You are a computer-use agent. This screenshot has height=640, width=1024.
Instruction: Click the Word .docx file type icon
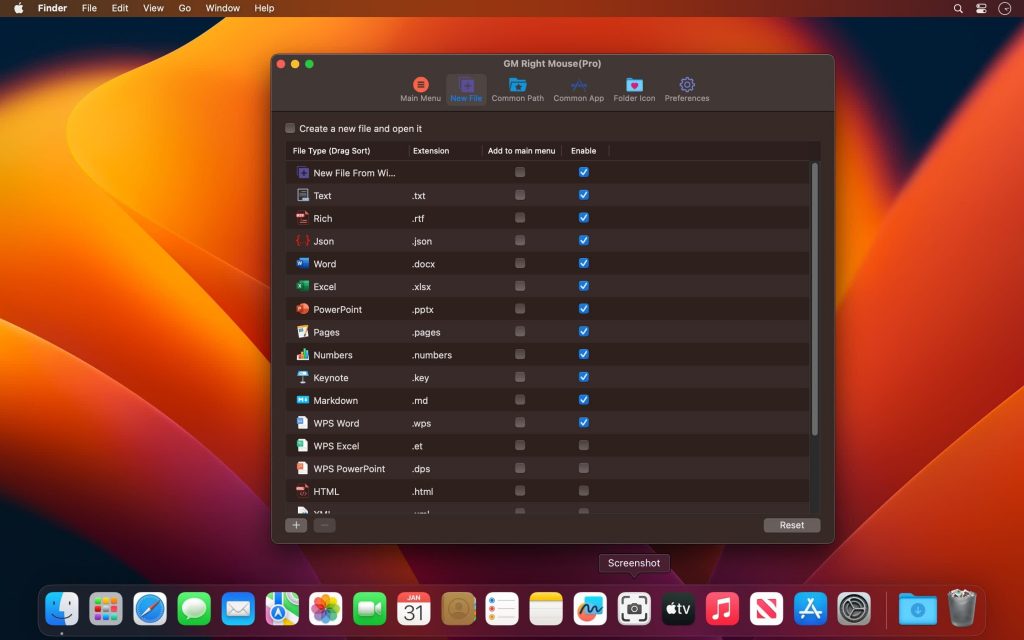302,263
